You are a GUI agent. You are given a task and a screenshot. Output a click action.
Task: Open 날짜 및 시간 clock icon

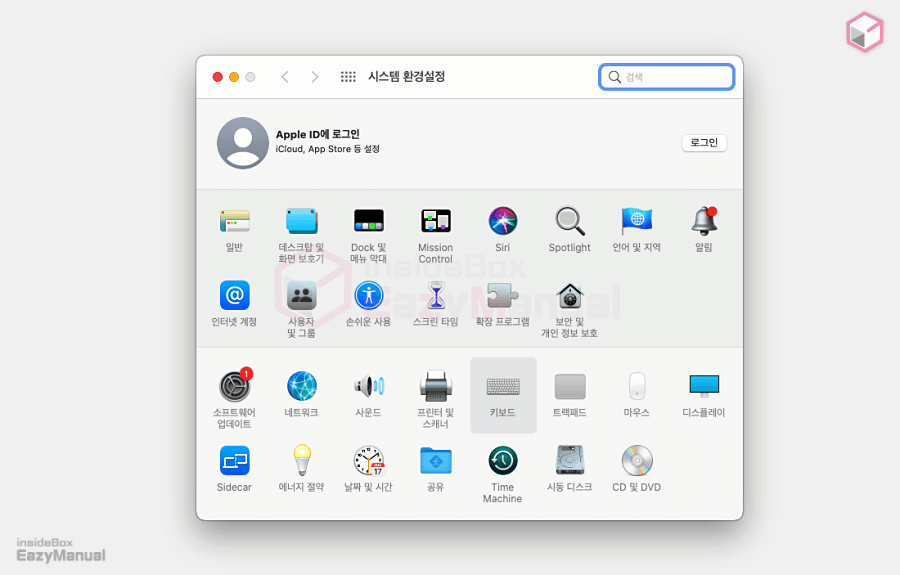(368, 460)
